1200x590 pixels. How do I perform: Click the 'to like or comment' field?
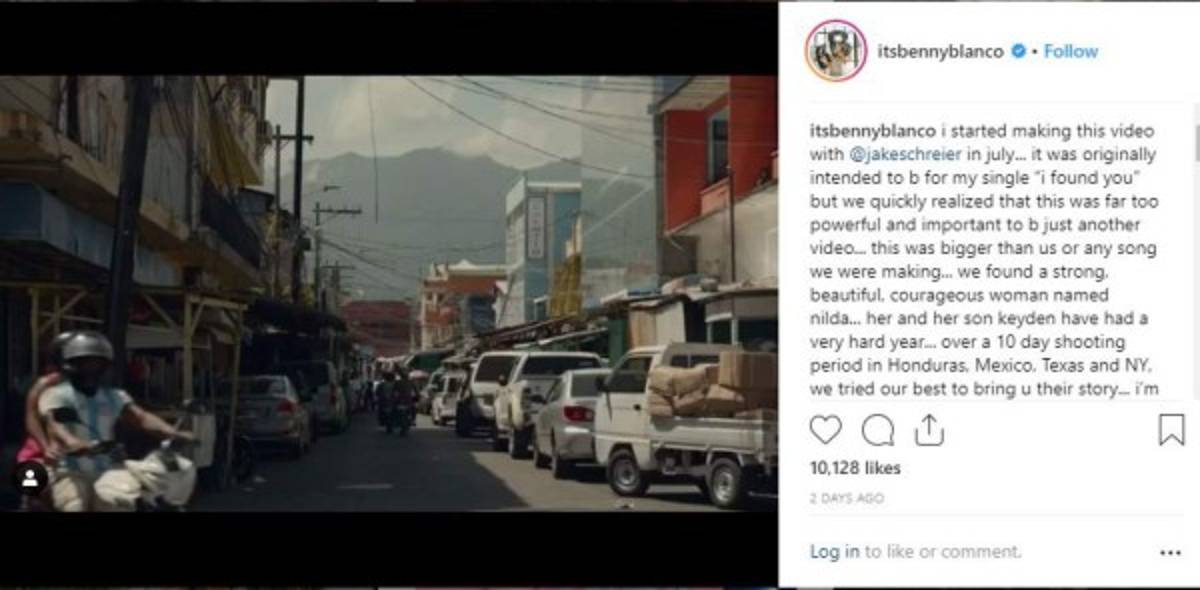[x=943, y=551]
